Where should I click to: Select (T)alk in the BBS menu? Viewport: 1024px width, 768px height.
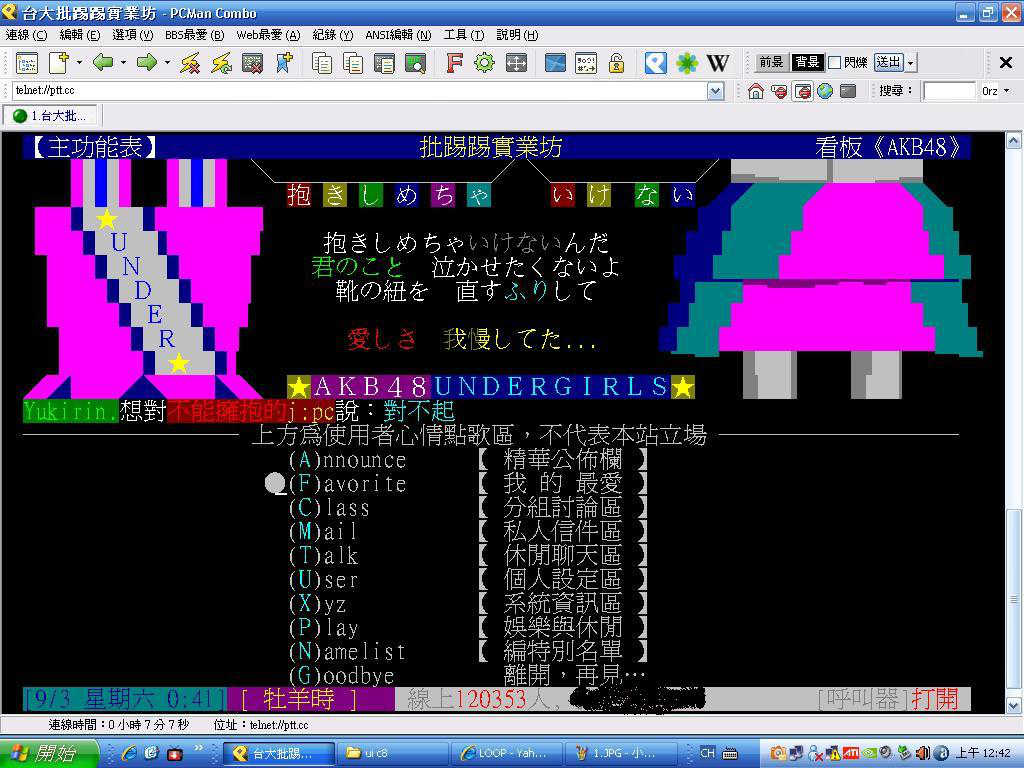(x=323, y=556)
